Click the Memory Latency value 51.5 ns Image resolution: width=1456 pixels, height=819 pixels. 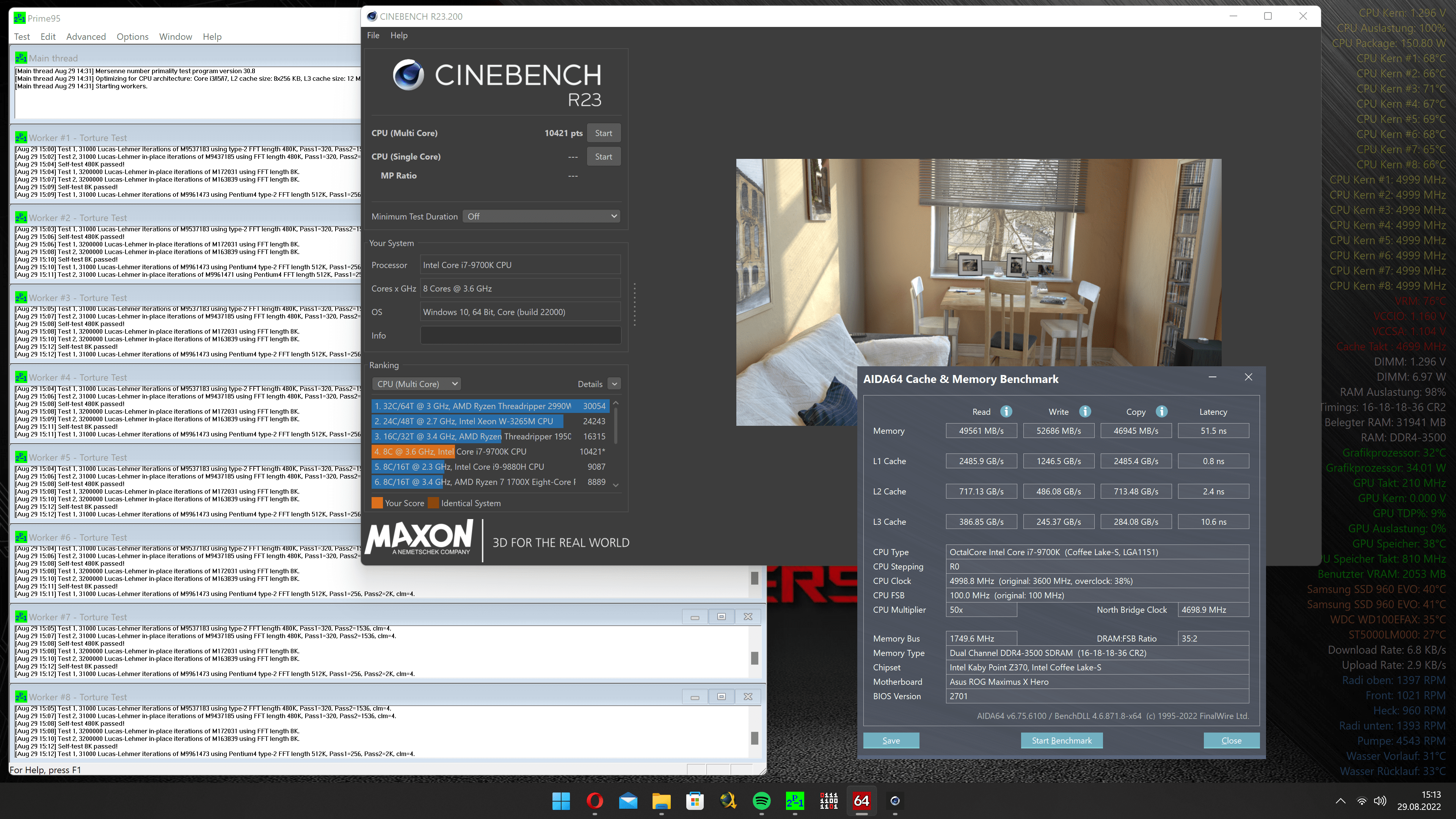(x=1213, y=431)
